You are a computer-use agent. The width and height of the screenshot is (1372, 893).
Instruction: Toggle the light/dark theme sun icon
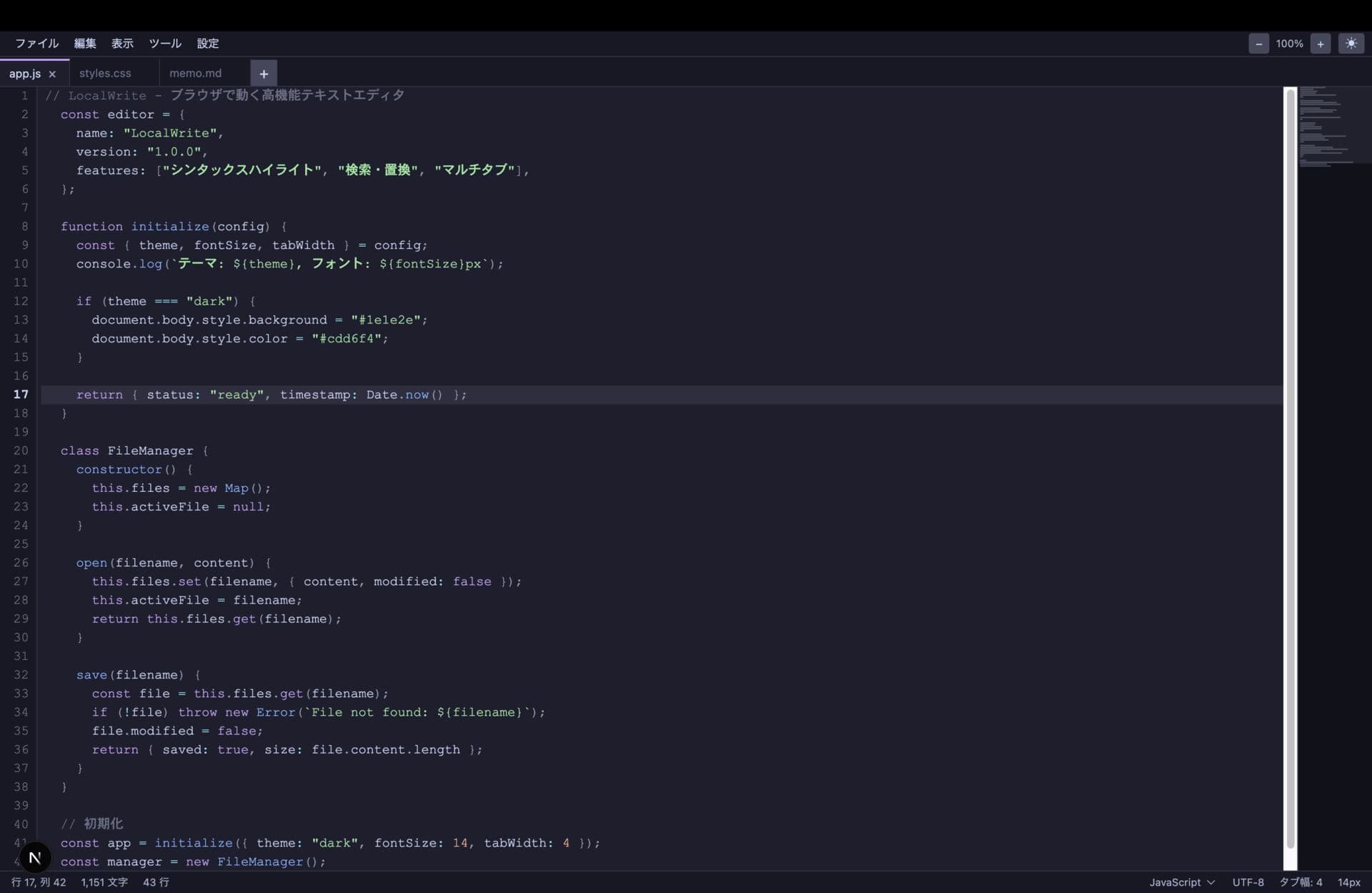click(1351, 44)
